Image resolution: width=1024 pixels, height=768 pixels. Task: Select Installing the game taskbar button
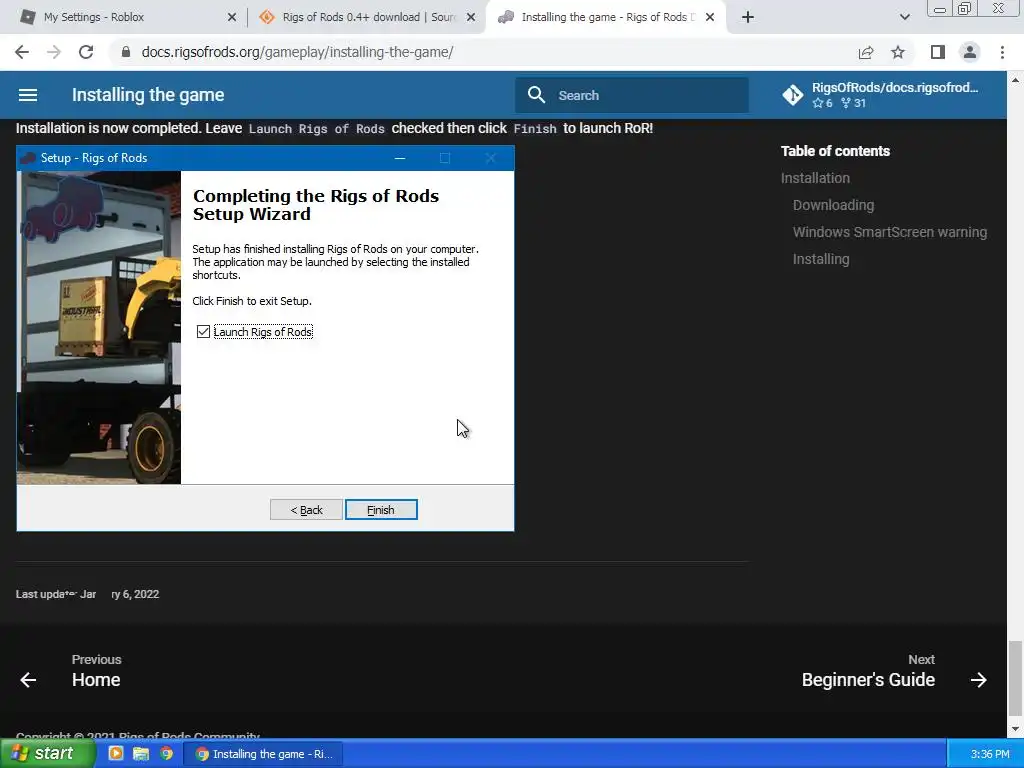(x=263, y=754)
